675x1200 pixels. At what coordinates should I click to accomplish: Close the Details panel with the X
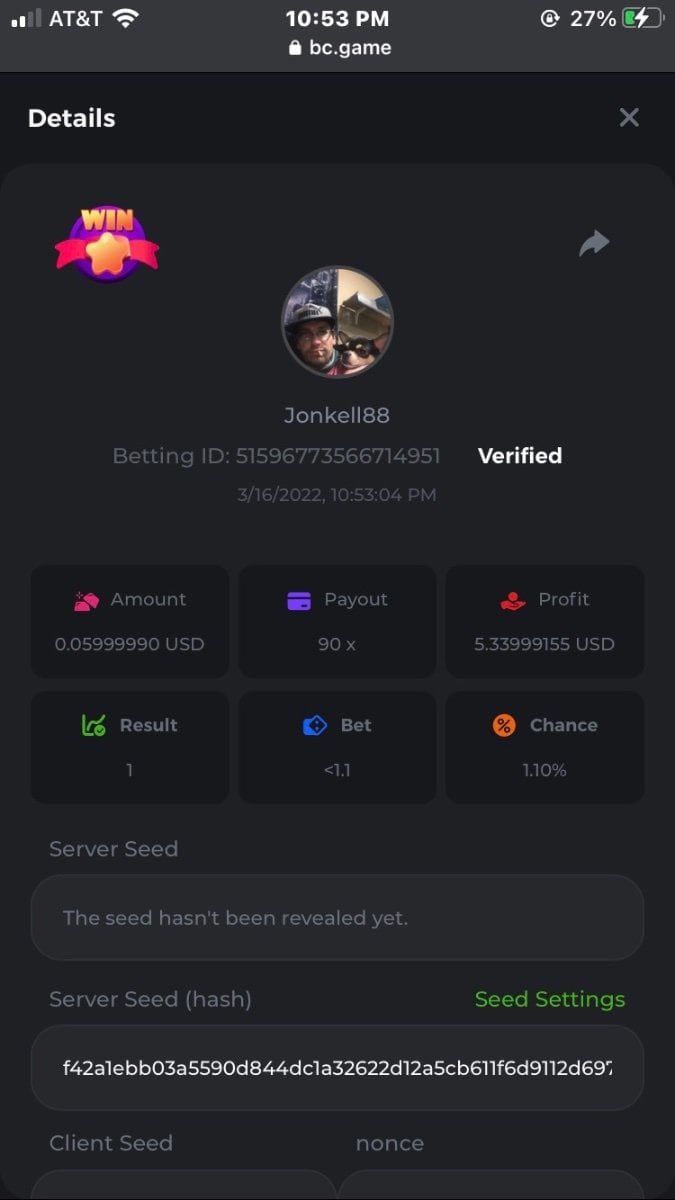point(629,118)
